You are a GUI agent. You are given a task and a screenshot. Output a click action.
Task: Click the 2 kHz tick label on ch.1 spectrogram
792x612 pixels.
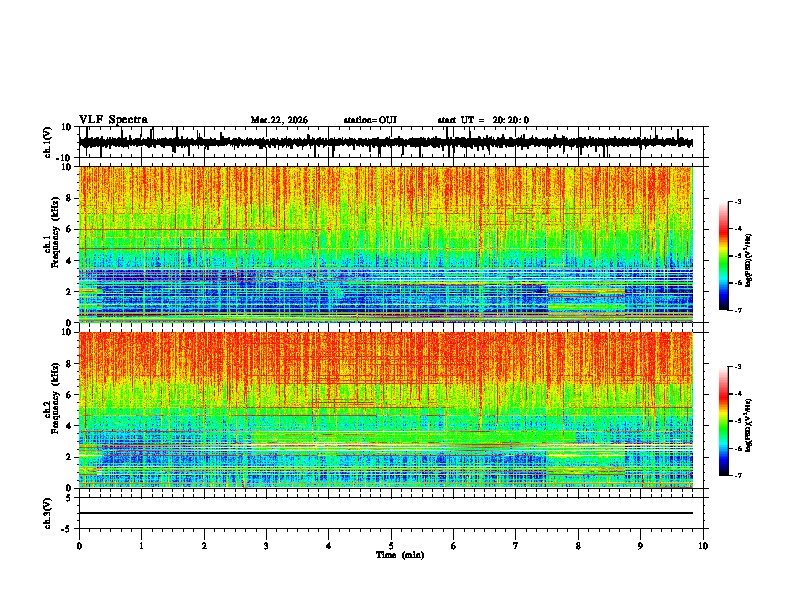click(69, 291)
